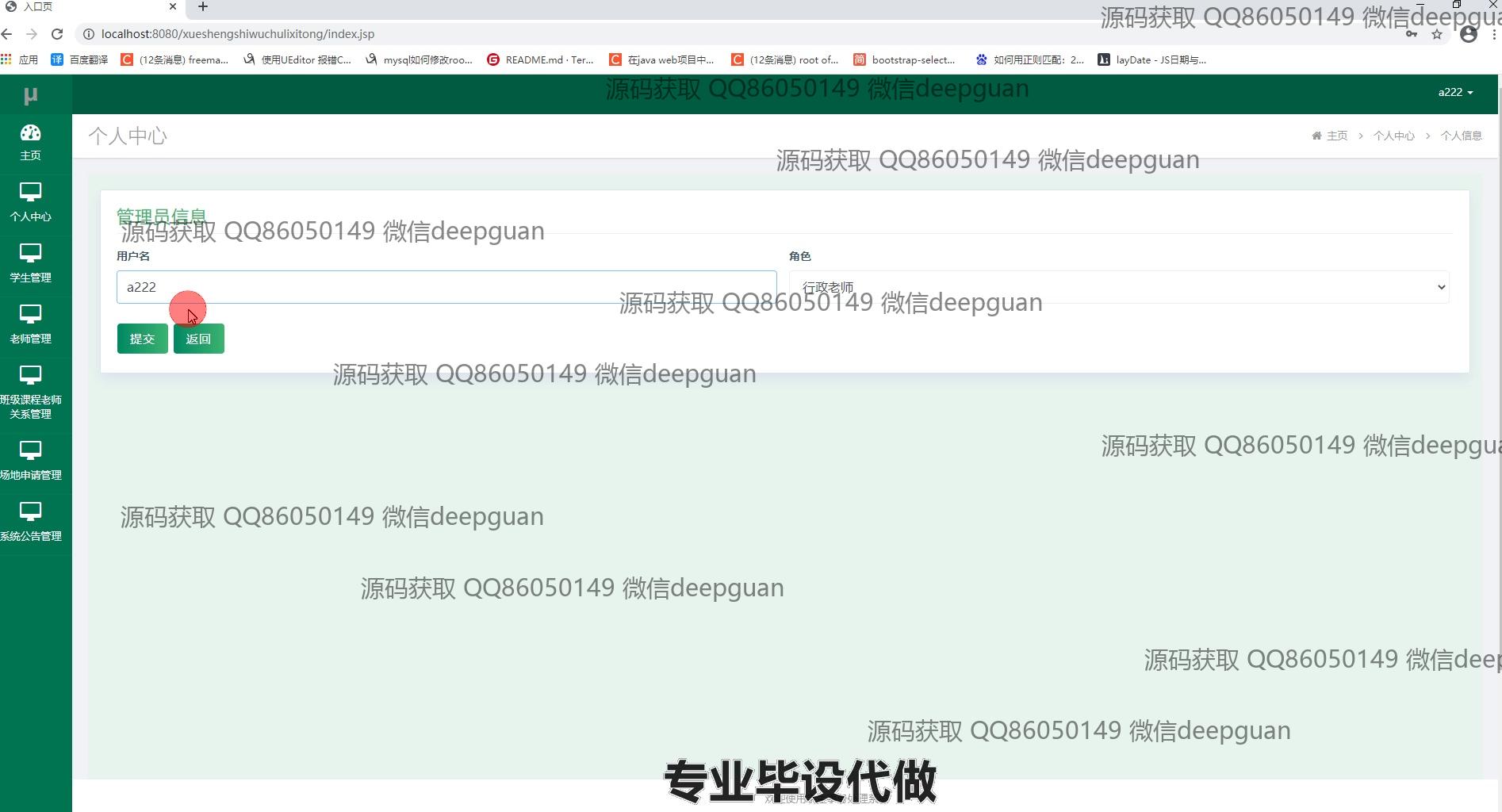Click the browser address bar URL
The image size is (1502, 812).
(x=238, y=34)
